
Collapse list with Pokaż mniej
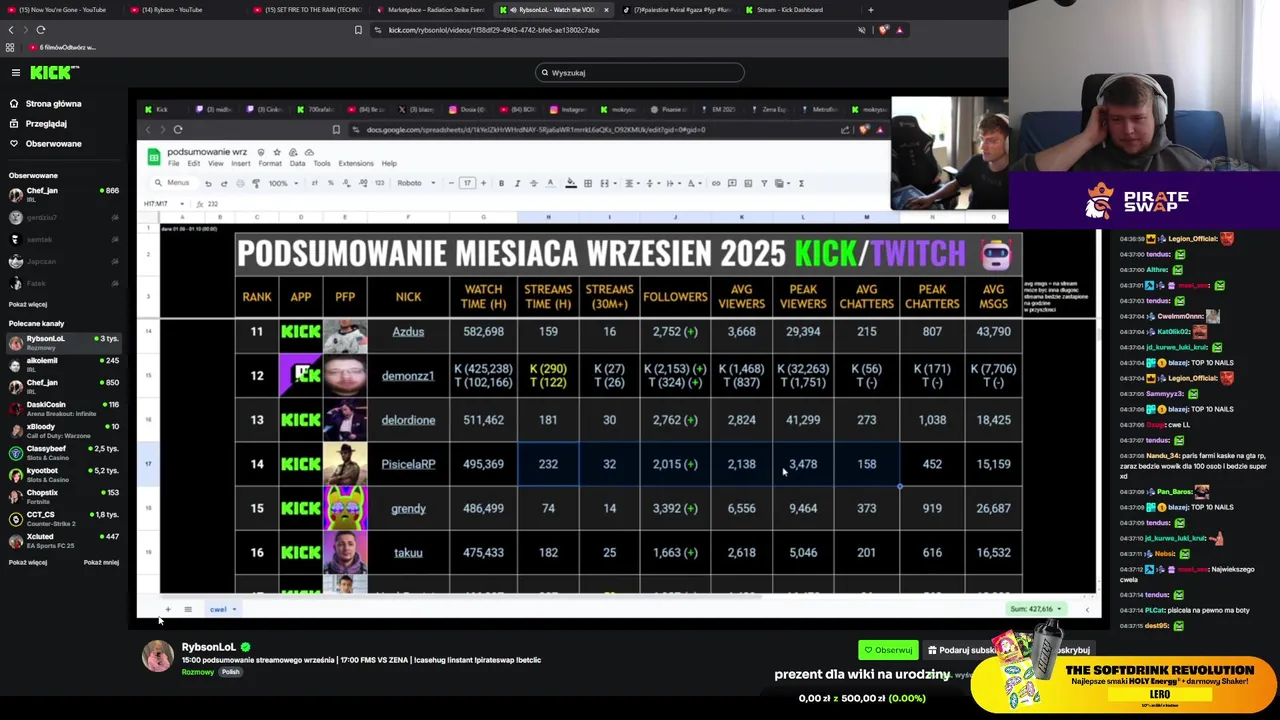coord(101,562)
